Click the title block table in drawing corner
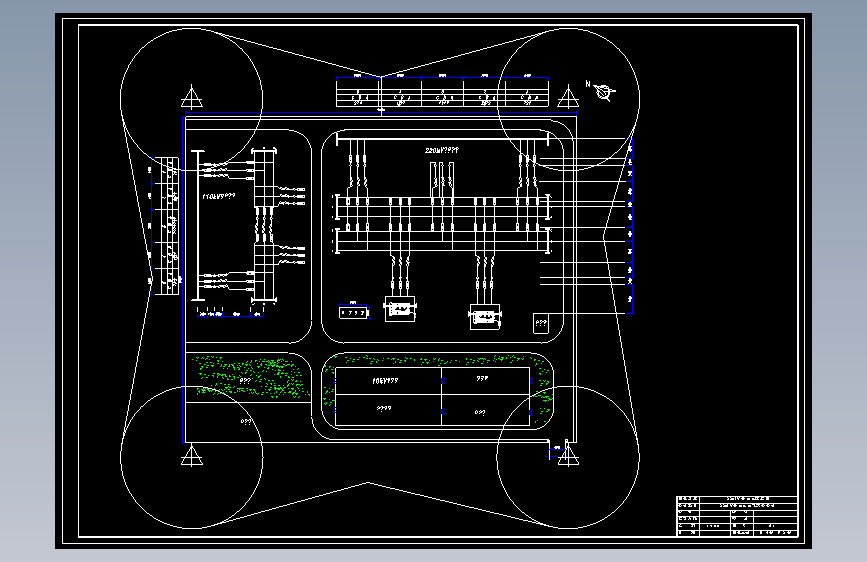This screenshot has width=867, height=562. click(737, 516)
